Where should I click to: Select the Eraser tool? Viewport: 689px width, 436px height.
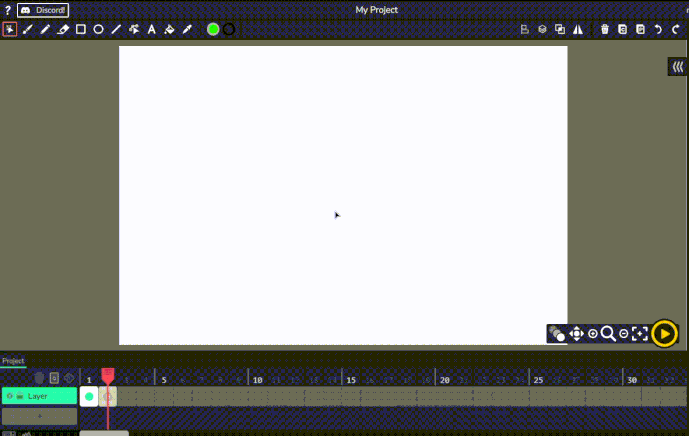click(63, 29)
